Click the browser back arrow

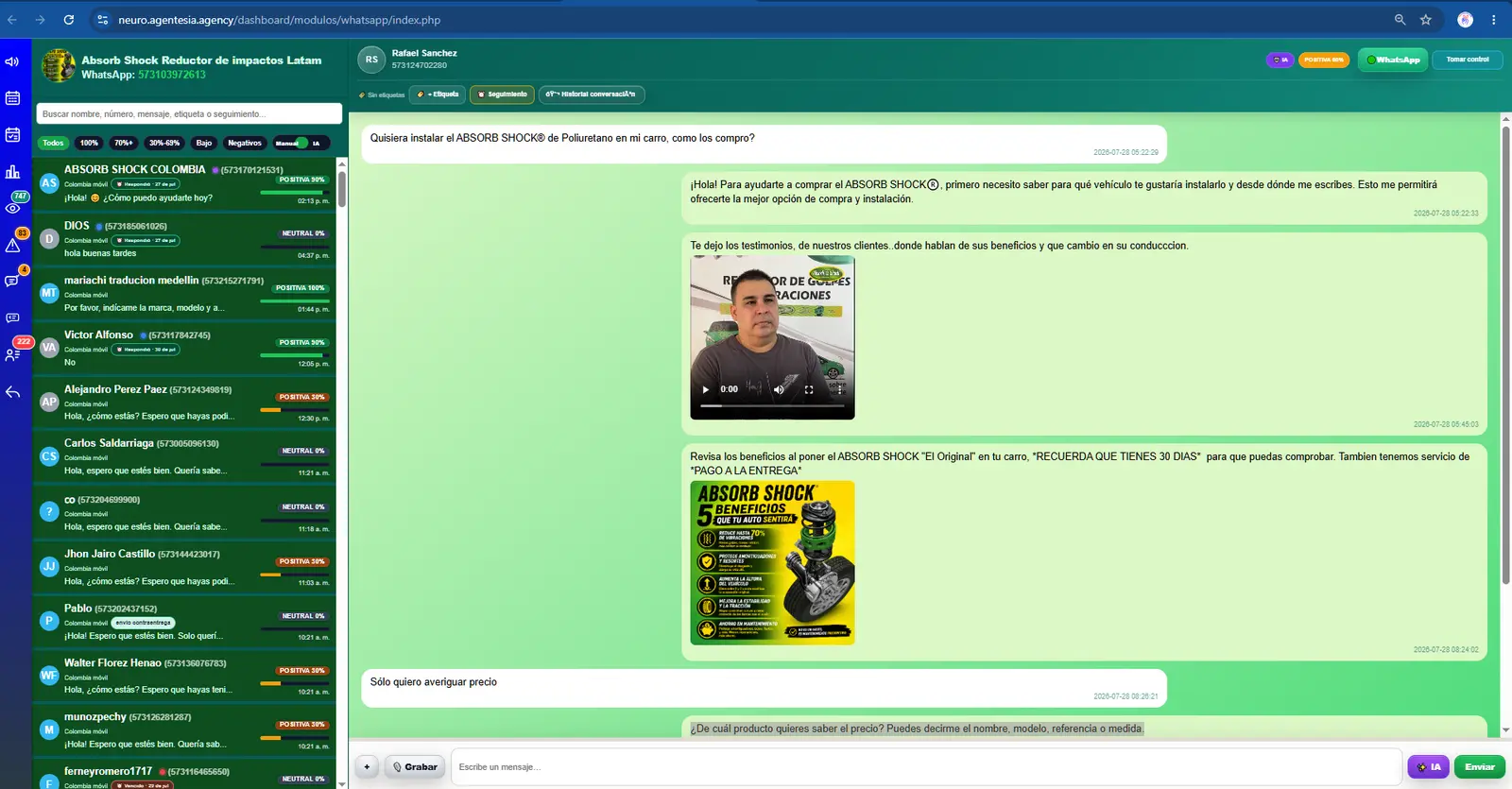point(12,20)
